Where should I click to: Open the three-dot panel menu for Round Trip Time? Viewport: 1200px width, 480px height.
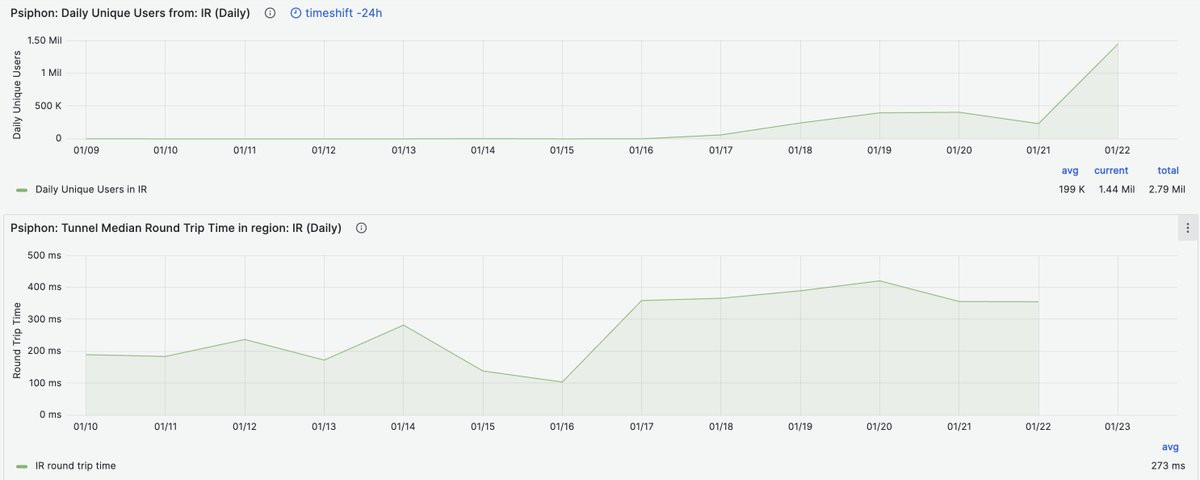point(1187,228)
